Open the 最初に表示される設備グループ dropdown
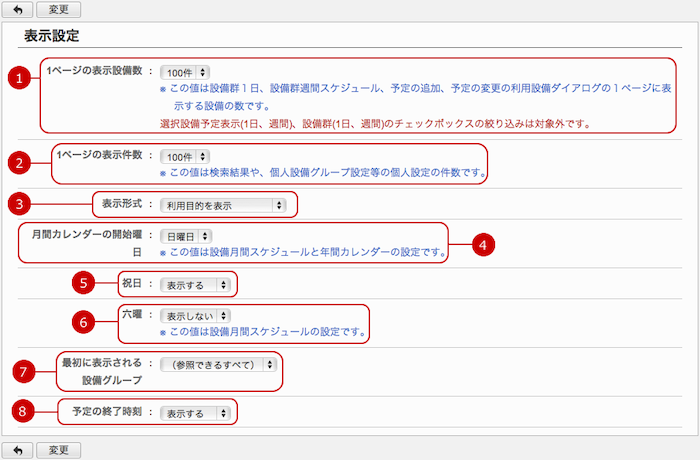 (x=218, y=364)
